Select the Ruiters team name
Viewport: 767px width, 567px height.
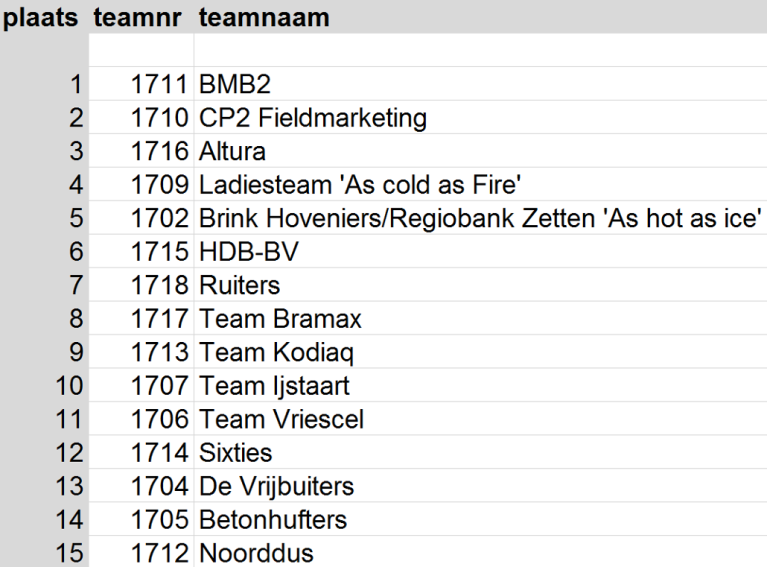tap(240, 286)
